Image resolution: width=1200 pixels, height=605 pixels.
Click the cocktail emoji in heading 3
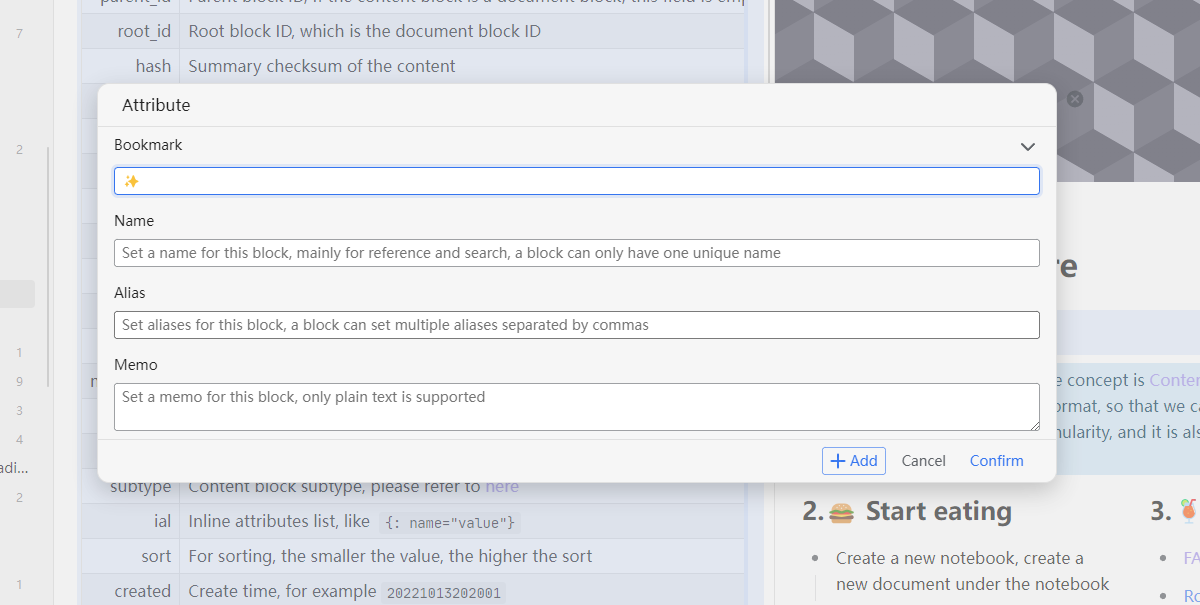(x=1188, y=512)
